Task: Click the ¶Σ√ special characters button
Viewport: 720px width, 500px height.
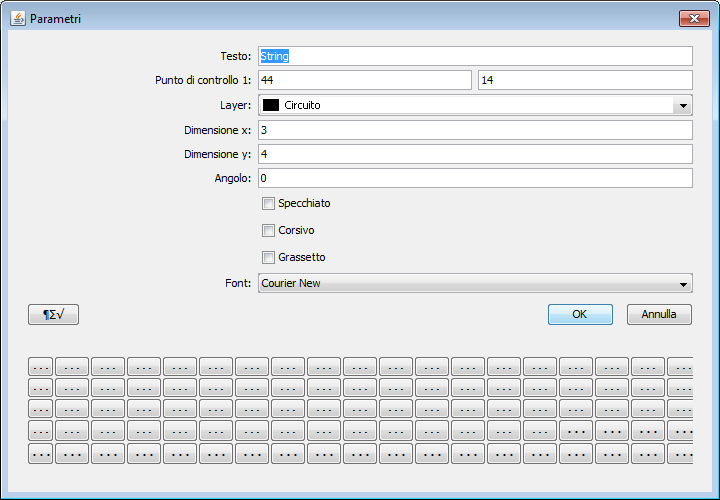Action: [53, 314]
